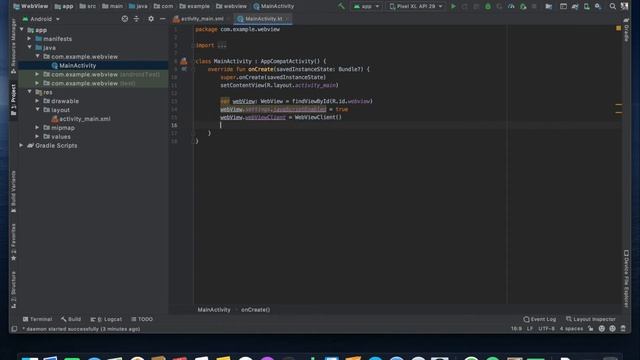Click the happy face icon in status bar

(x=602, y=329)
